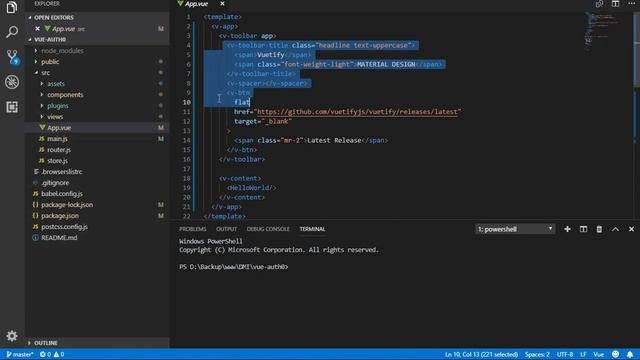Open package.json file
Viewport: 640px width, 360px height.
[60, 216]
